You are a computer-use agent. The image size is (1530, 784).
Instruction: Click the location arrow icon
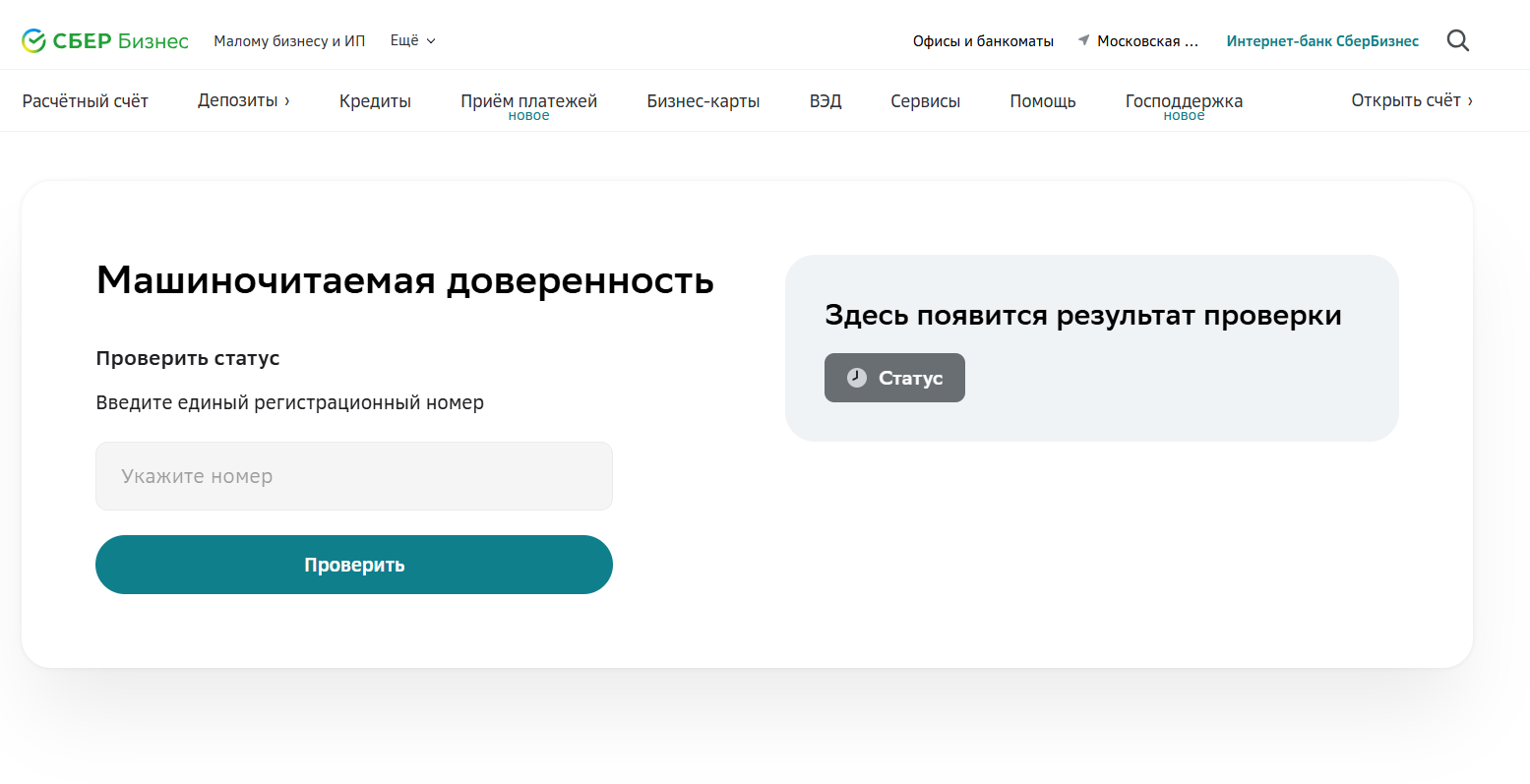tap(1083, 40)
